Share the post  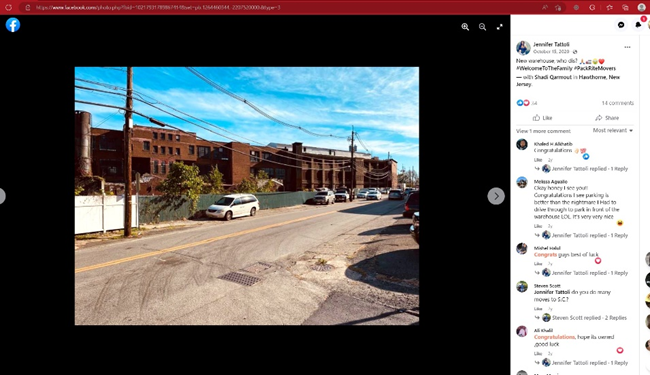[607, 118]
